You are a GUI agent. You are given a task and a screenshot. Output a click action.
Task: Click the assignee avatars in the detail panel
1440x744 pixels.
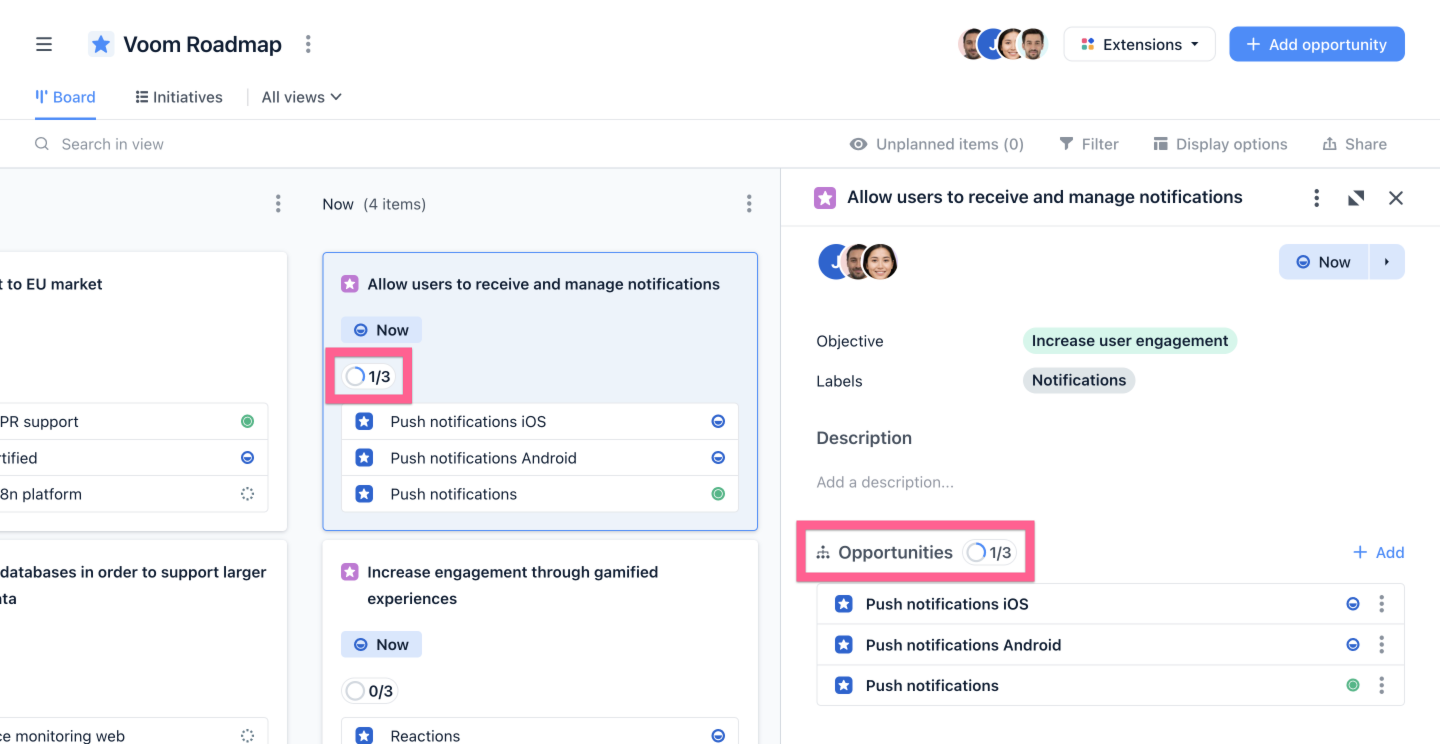(858, 262)
